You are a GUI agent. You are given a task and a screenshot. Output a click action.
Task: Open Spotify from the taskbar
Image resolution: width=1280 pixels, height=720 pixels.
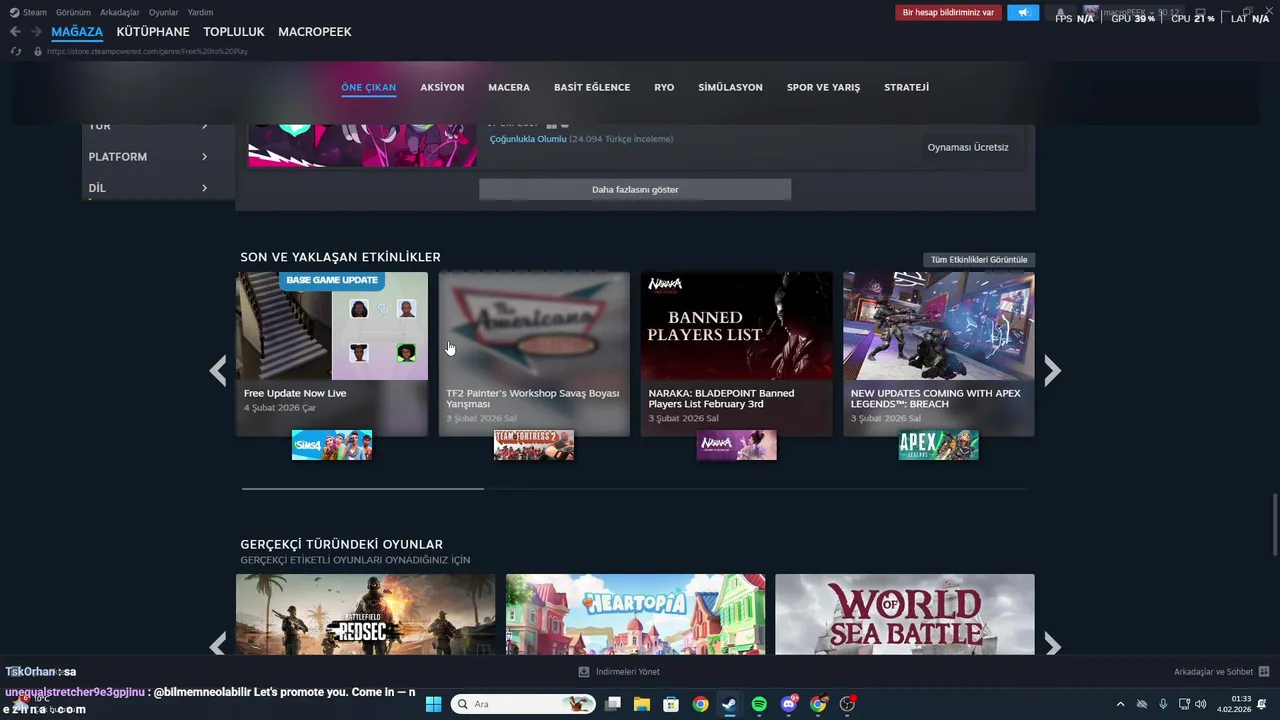[x=759, y=704]
